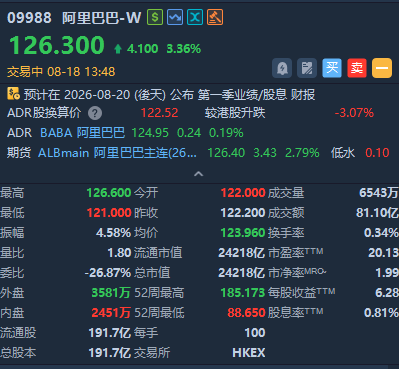Click the blue chart trend icon

tap(175, 17)
